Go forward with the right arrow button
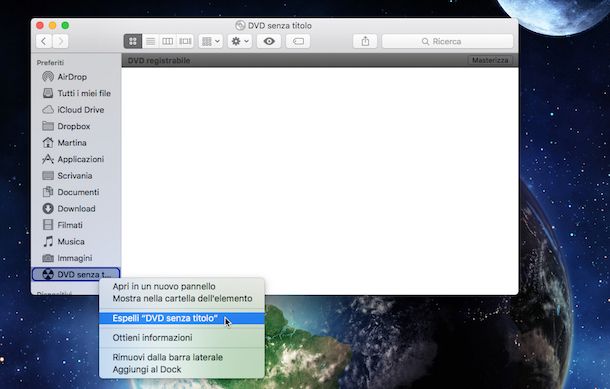Image resolution: width=610 pixels, height=389 pixels. tap(60, 41)
